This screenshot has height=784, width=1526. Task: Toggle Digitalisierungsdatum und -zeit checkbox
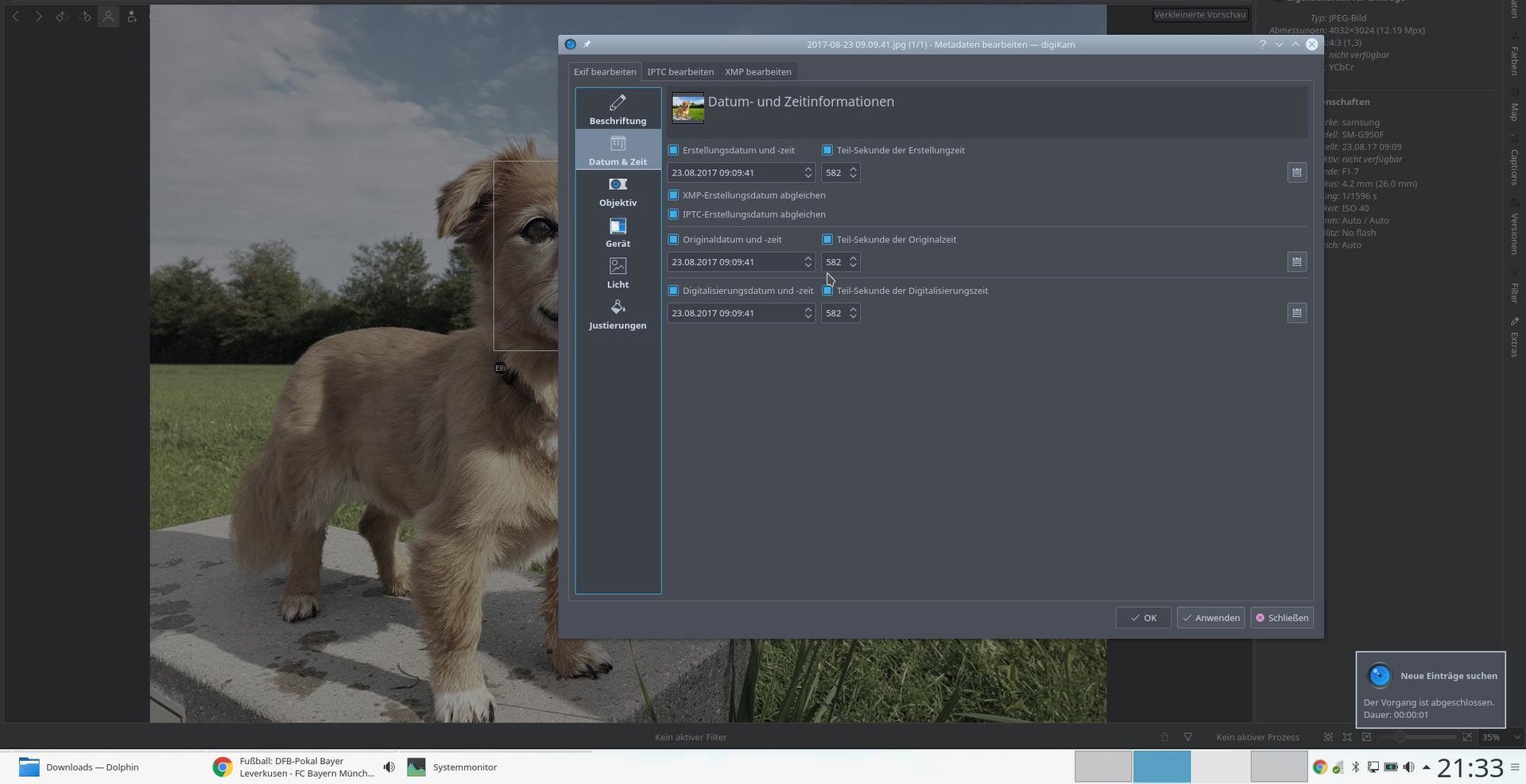pos(673,291)
